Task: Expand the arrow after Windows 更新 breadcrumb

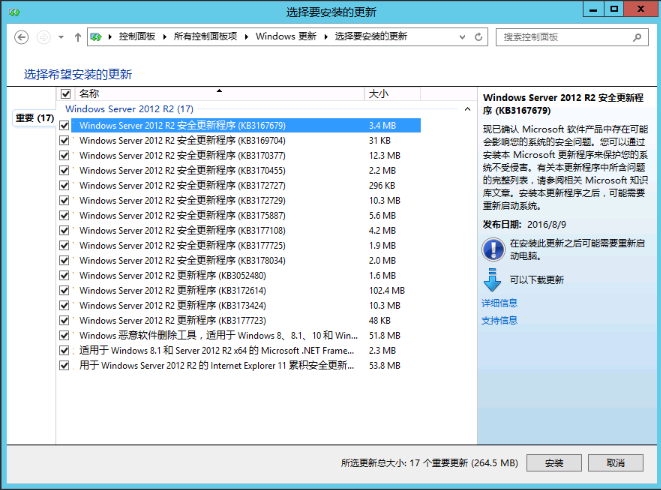Action: [326, 37]
